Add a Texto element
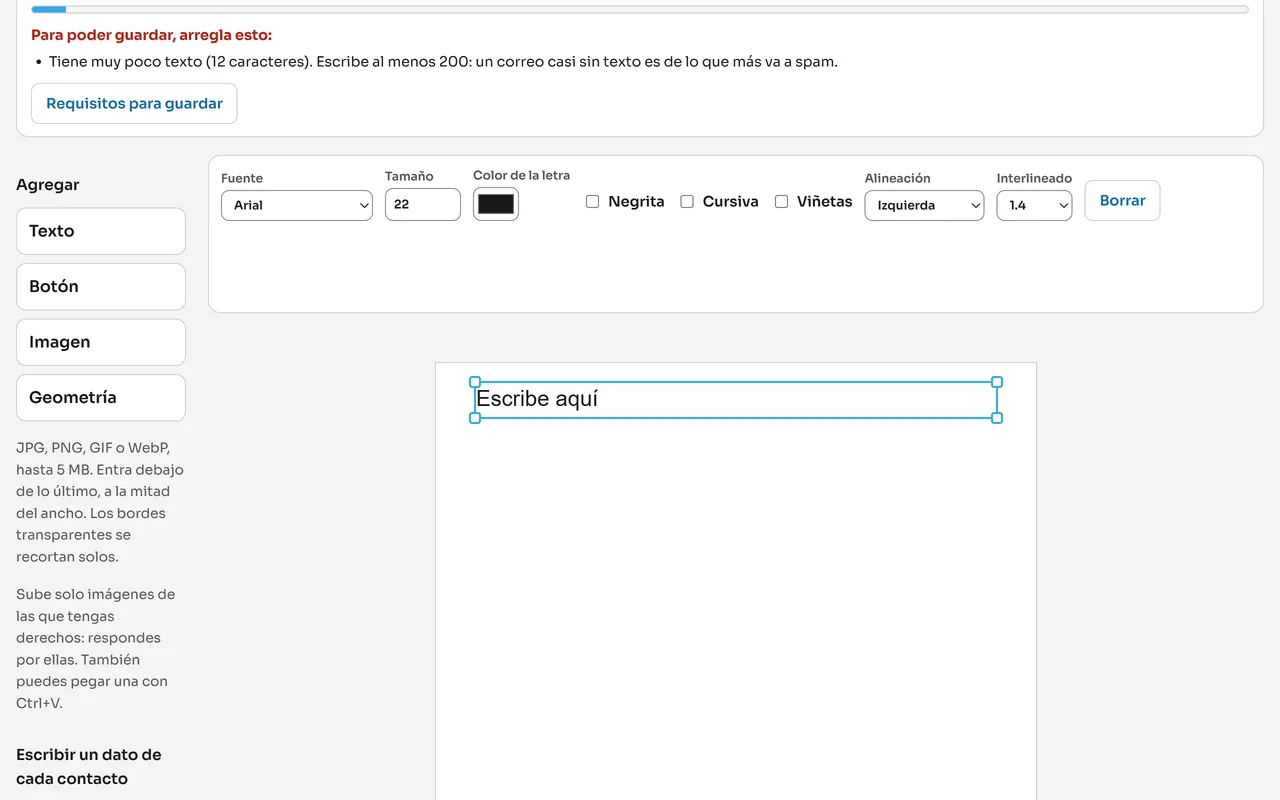1280x800 pixels. coord(101,231)
